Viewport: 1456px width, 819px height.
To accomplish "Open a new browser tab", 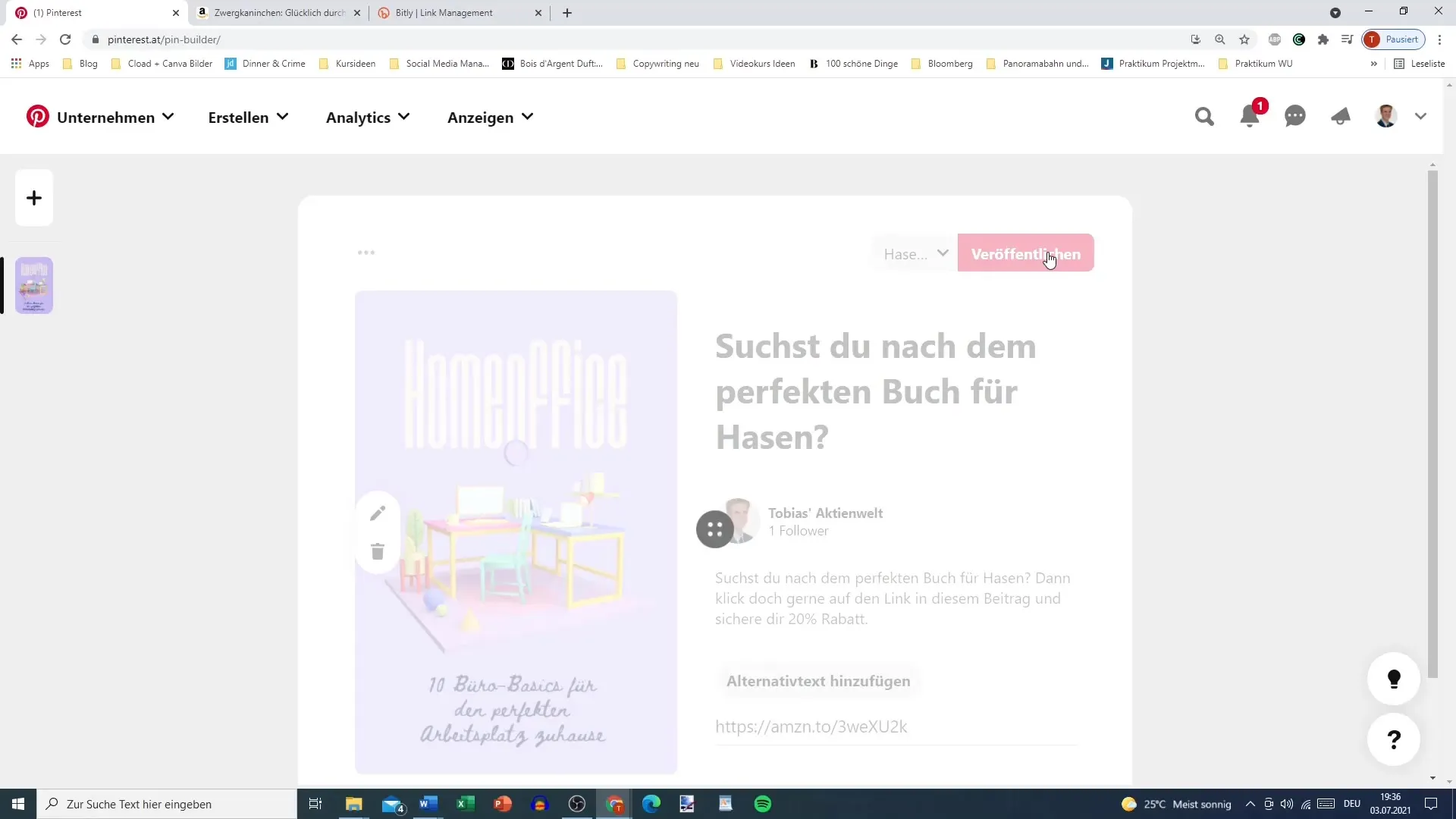I will point(567,13).
